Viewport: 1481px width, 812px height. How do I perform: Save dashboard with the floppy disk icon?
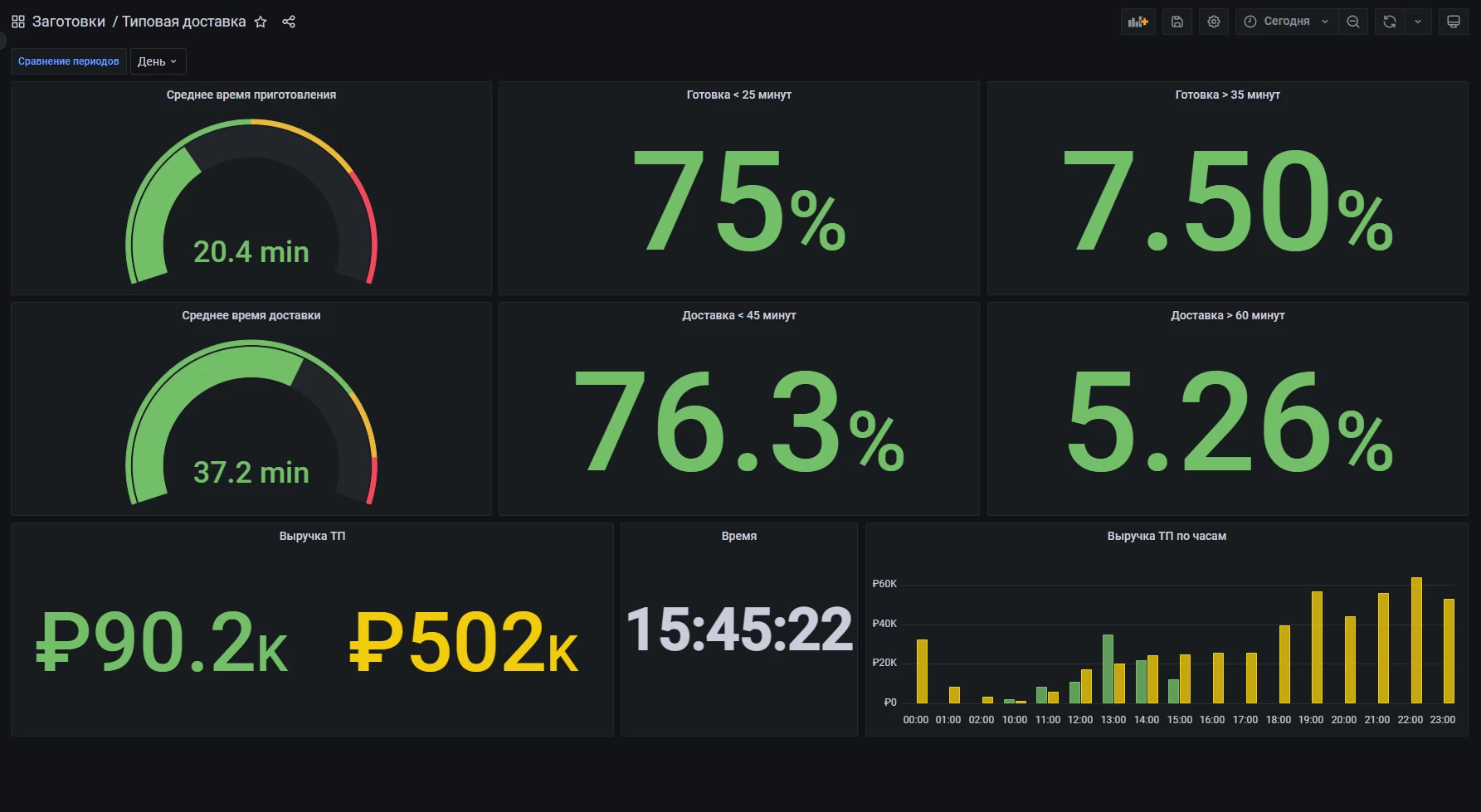tap(1177, 22)
